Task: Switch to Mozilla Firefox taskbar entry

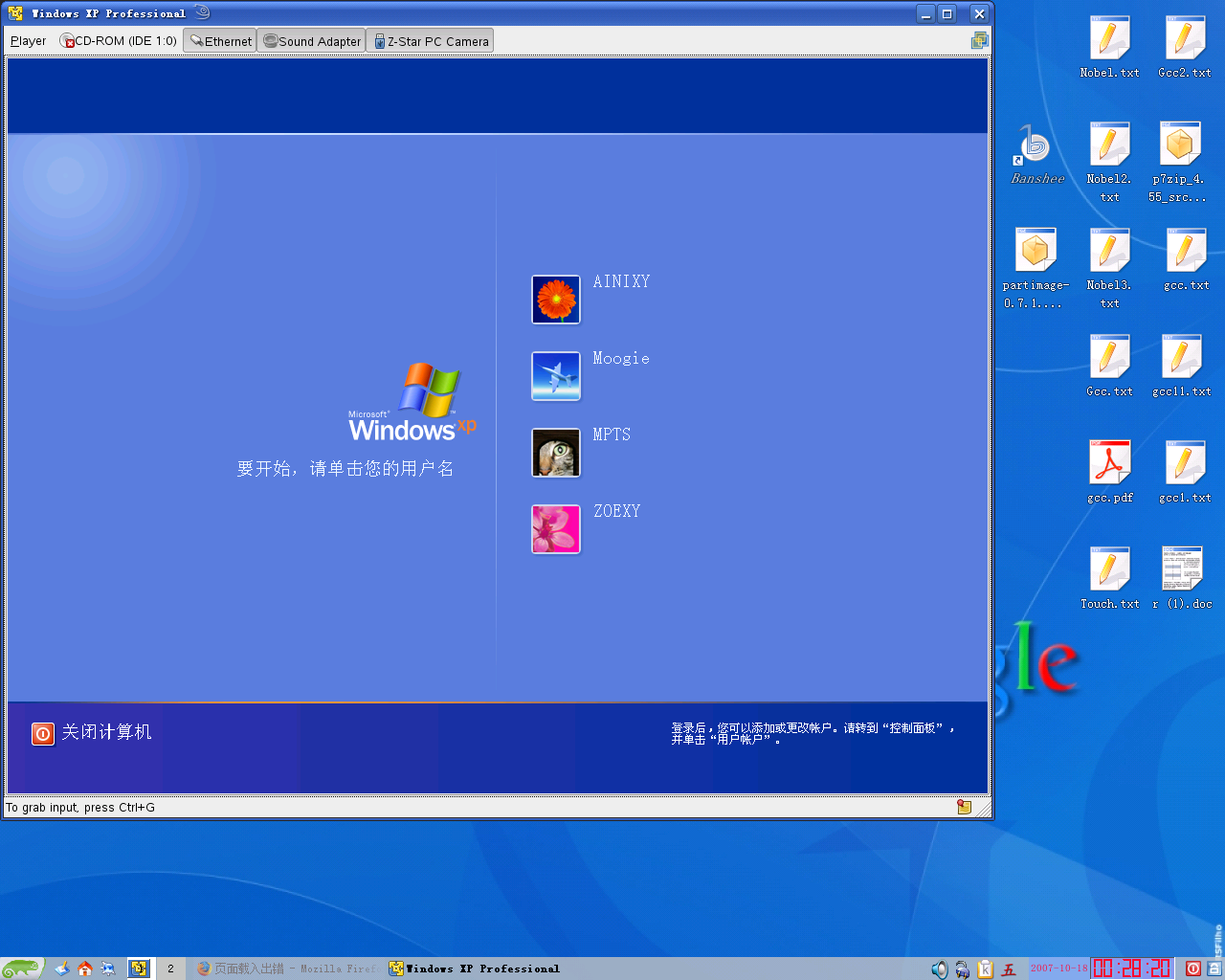Action: click(x=286, y=969)
